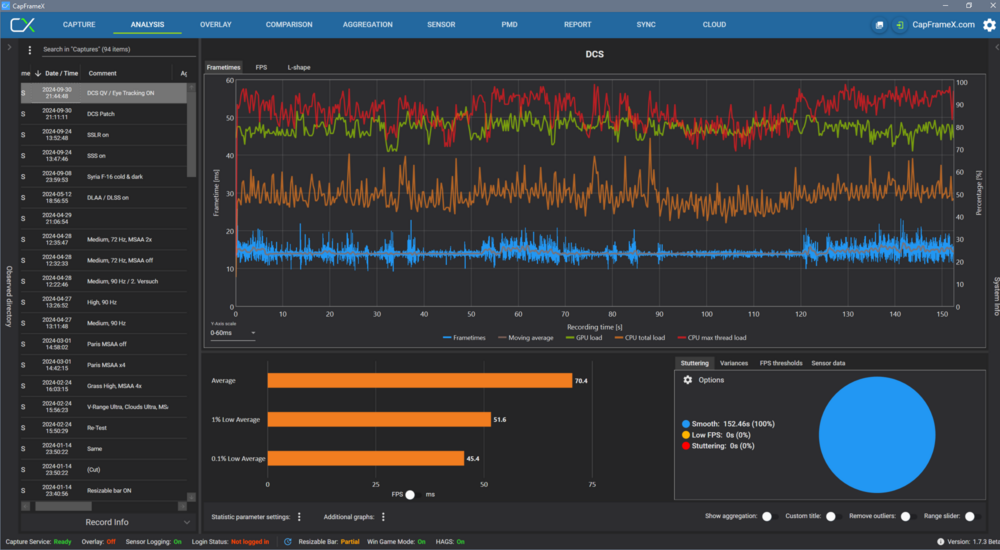Expand the Record Info panel
The width and height of the screenshot is (1000, 550).
pyautogui.click(x=187, y=522)
